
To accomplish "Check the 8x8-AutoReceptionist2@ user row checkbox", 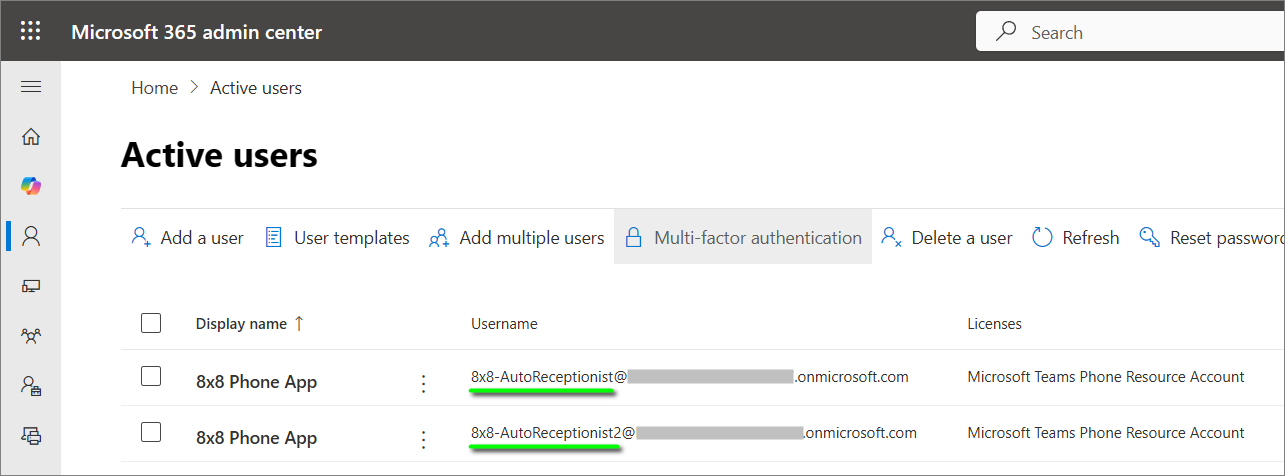I will (x=151, y=432).
